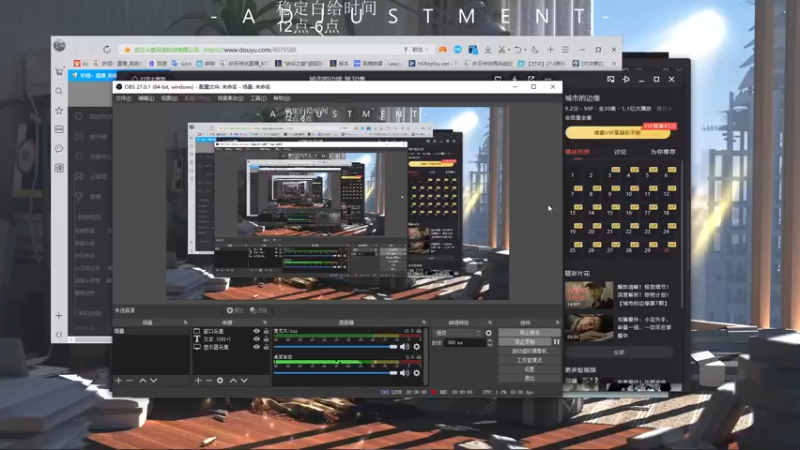This screenshot has width=800, height=450.
Task: Toggle visibility of the text (GDI+) source
Action: pyautogui.click(x=257, y=339)
